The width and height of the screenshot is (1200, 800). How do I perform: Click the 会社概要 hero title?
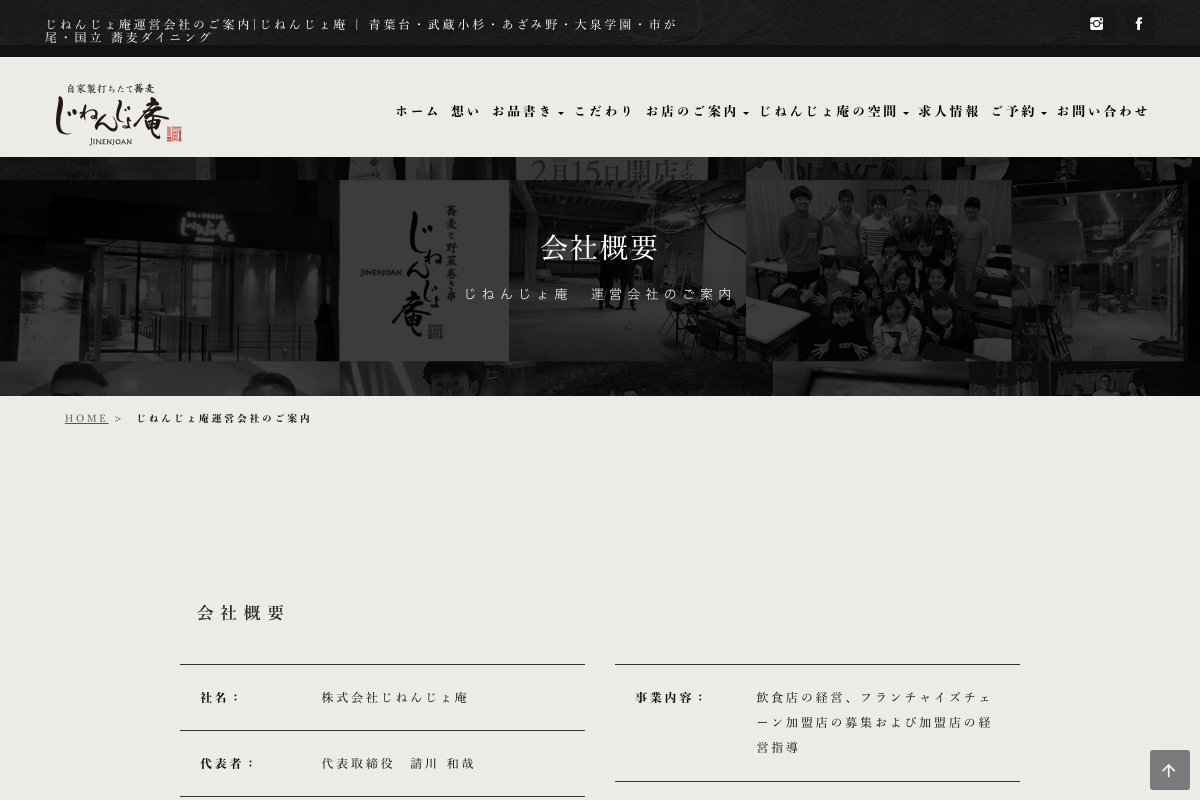tap(600, 247)
